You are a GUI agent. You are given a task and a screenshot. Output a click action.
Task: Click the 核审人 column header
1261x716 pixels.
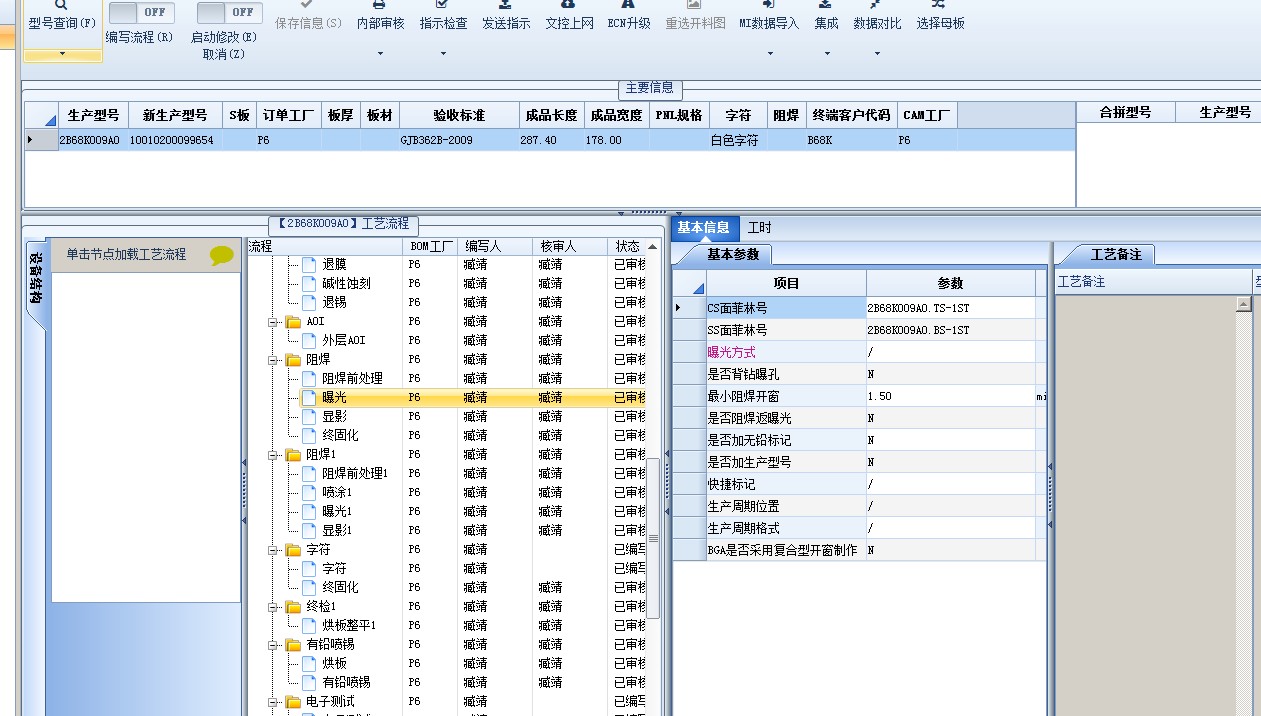[x=569, y=246]
